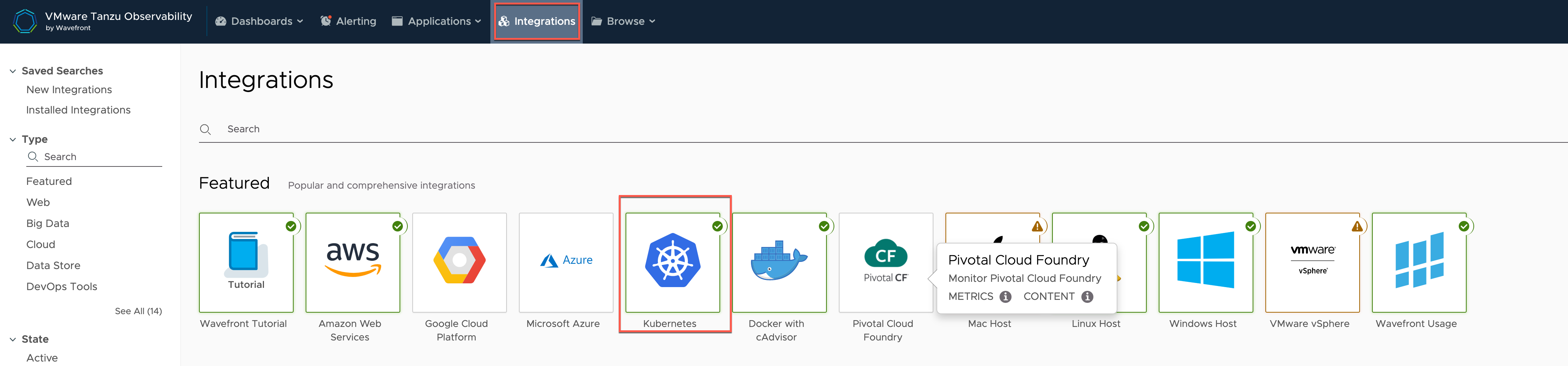Screen dimensions: 1568x366
Task: Click green check badge on Linux Host tile
Action: [1144, 227]
